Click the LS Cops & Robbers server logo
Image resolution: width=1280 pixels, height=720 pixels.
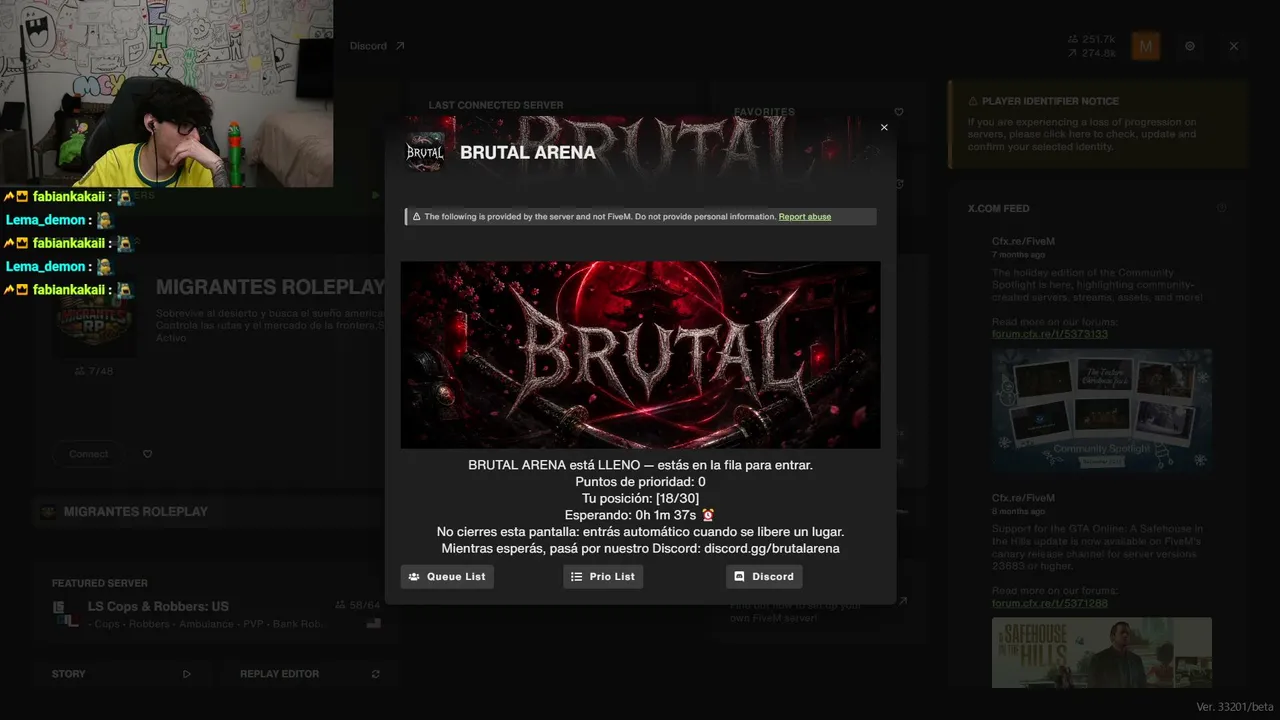[x=66, y=614]
